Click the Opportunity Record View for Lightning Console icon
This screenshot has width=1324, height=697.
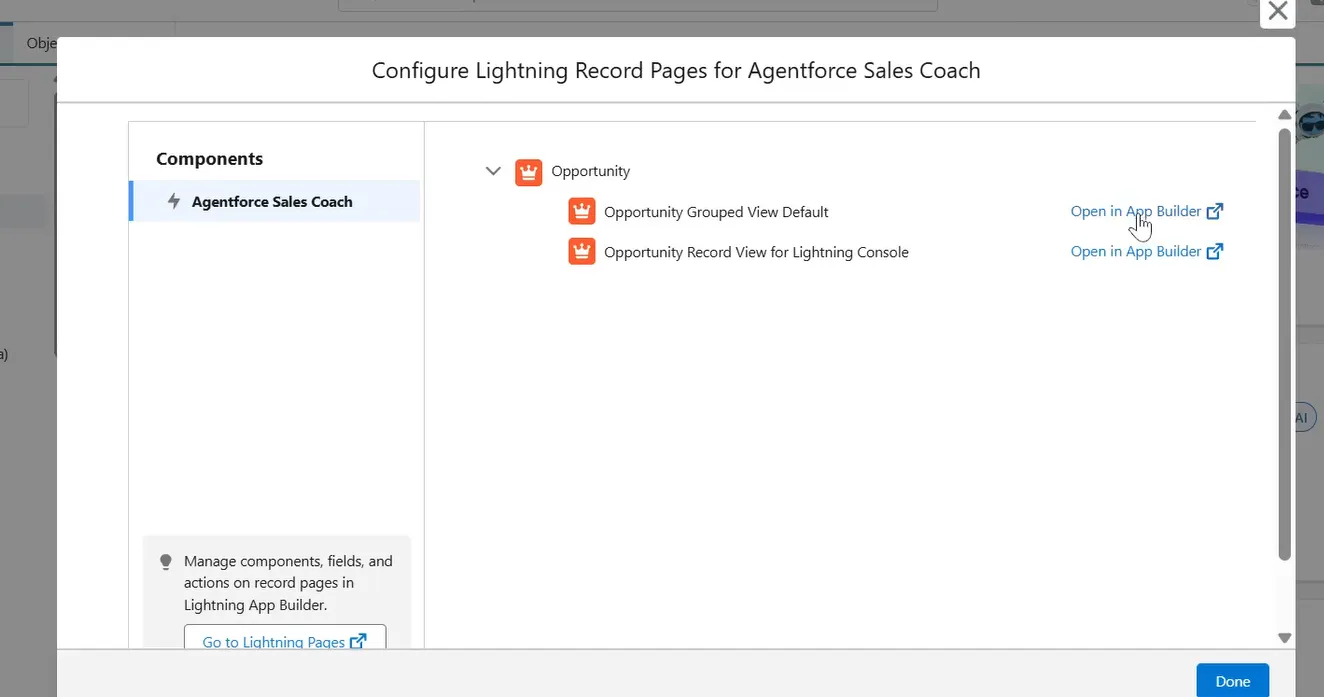tap(581, 252)
